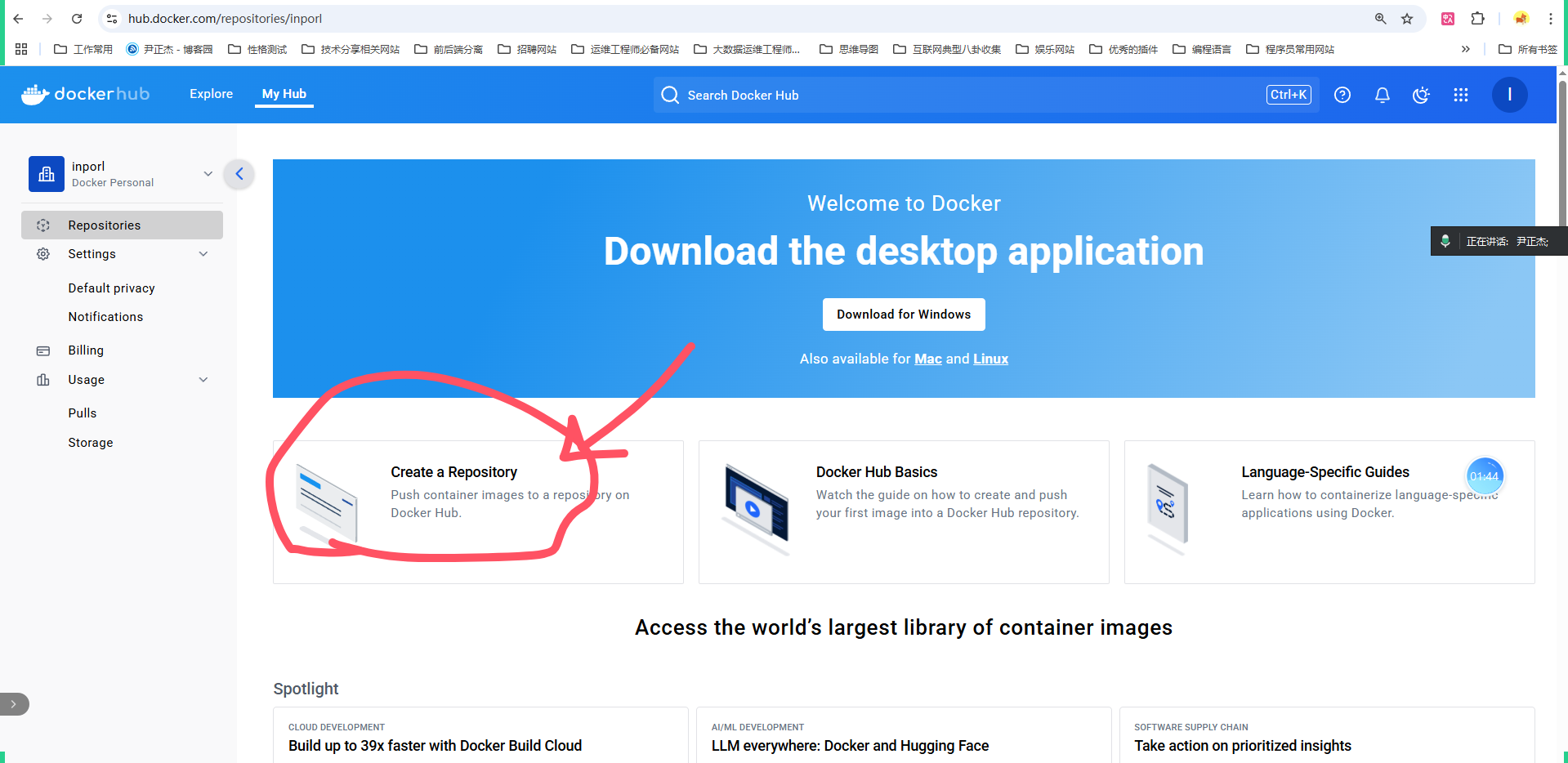Click the Settings gear icon in sidebar
This screenshot has height=763, width=1568.
43,254
